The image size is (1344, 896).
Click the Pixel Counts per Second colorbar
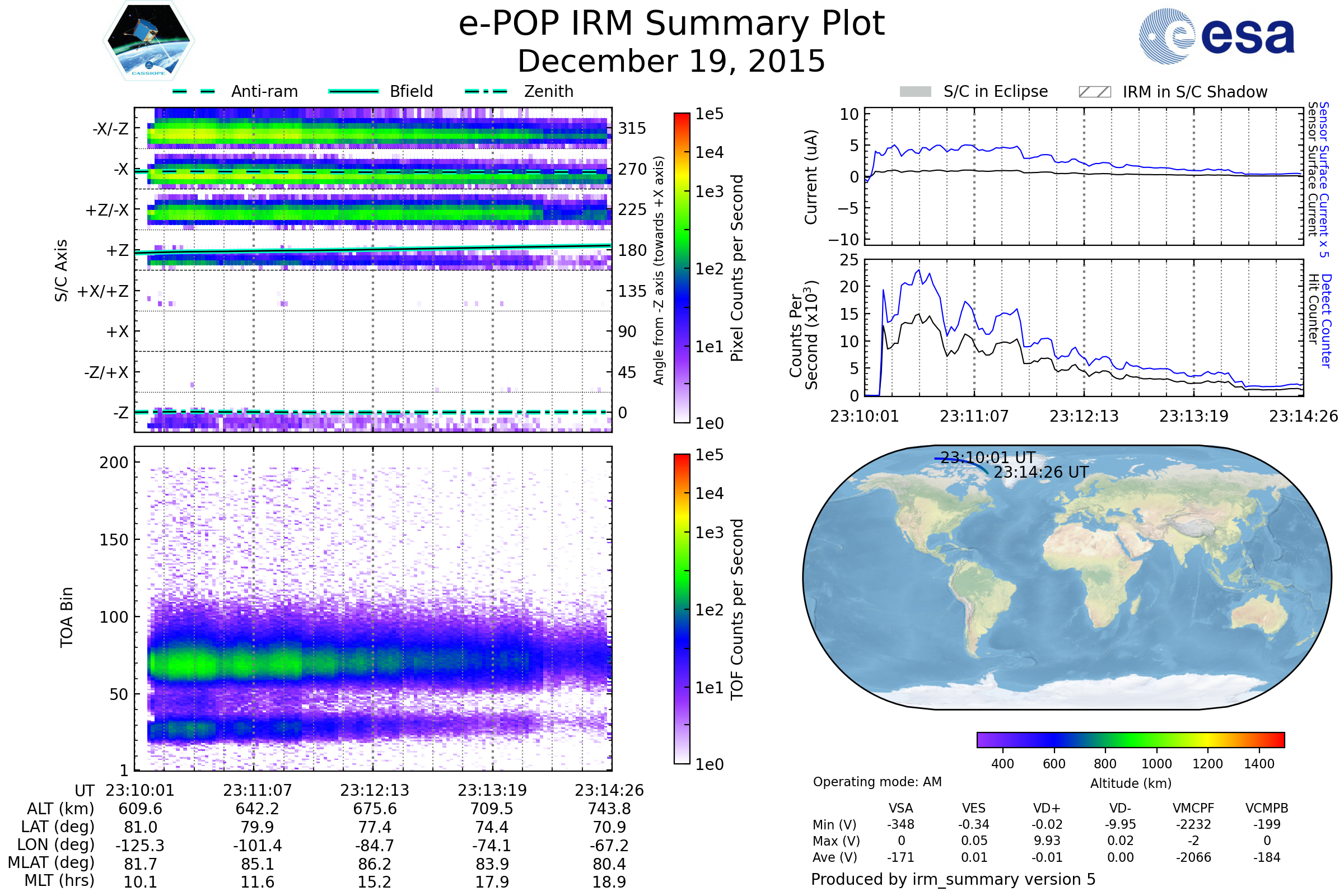[682, 268]
